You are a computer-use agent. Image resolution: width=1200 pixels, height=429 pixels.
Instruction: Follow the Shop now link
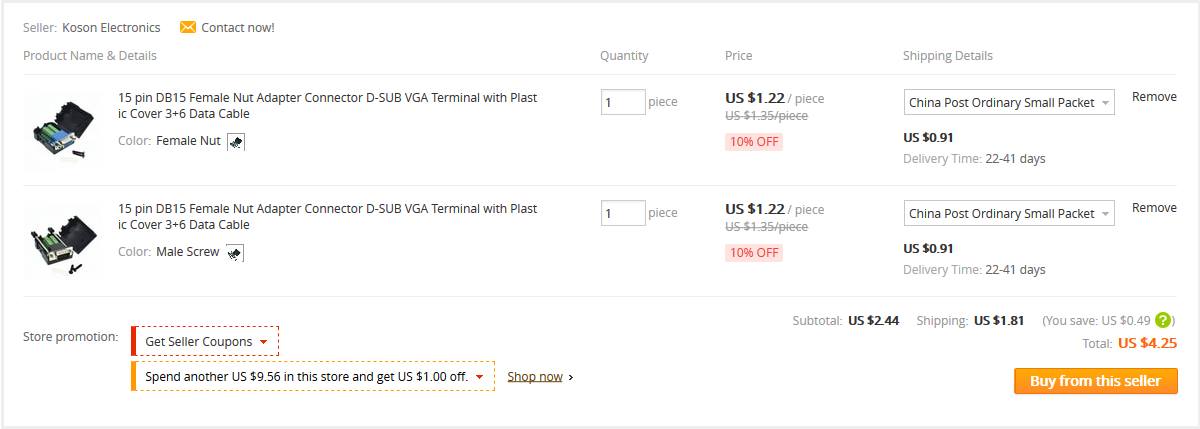pos(535,377)
